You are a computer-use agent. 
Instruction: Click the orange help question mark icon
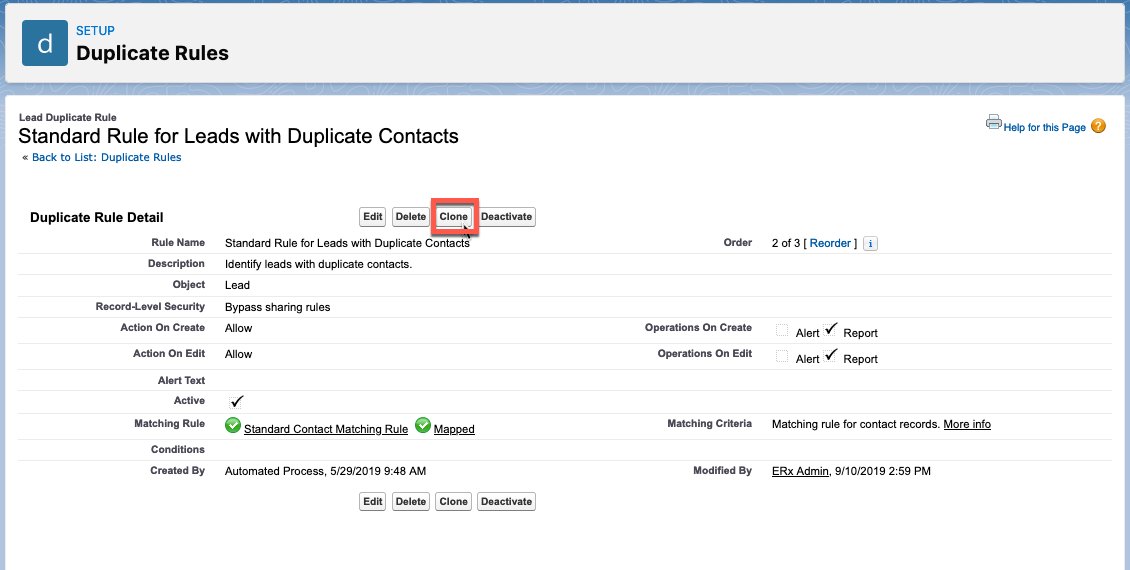point(1098,126)
